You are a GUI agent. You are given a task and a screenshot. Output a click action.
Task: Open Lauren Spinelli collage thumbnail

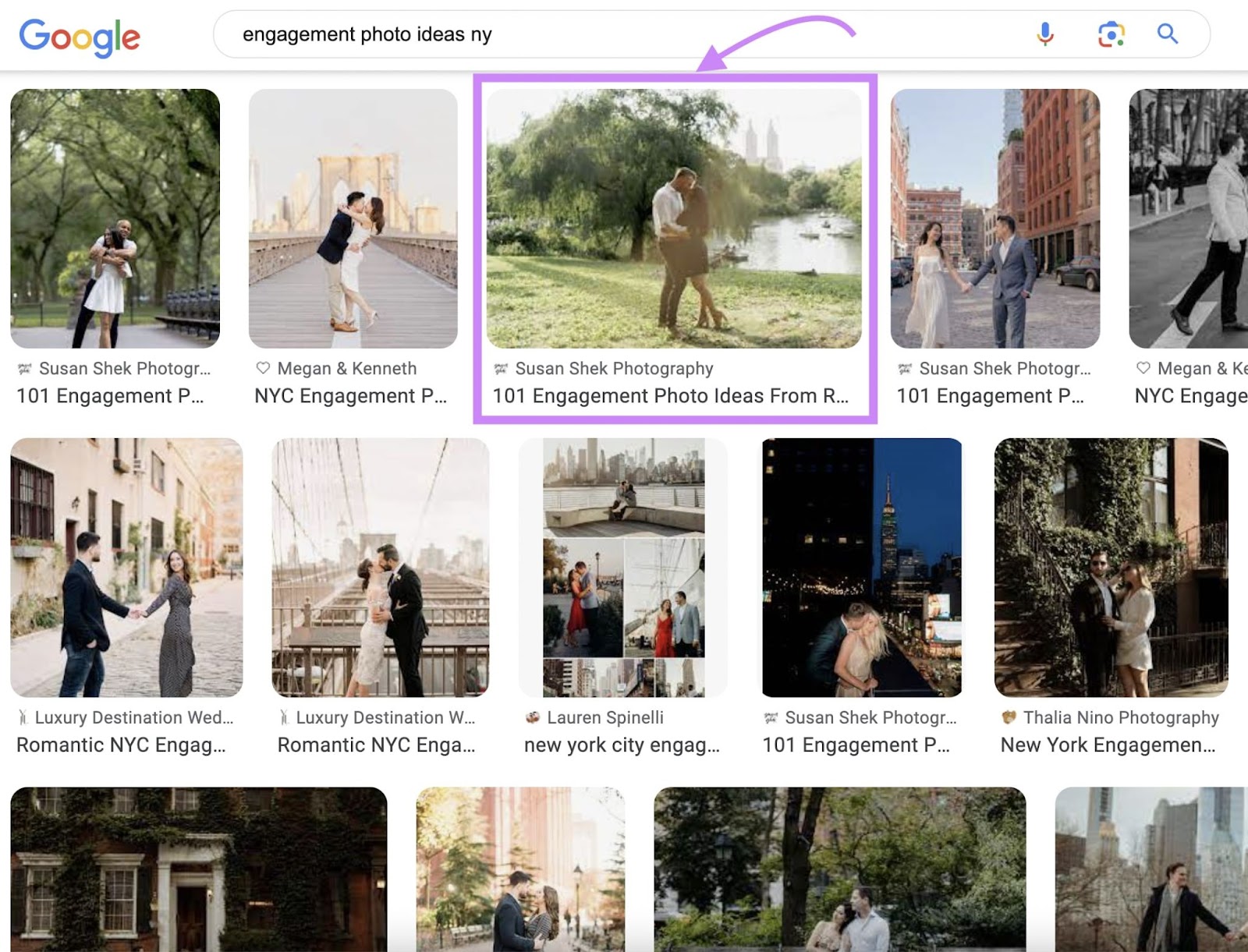pos(623,568)
